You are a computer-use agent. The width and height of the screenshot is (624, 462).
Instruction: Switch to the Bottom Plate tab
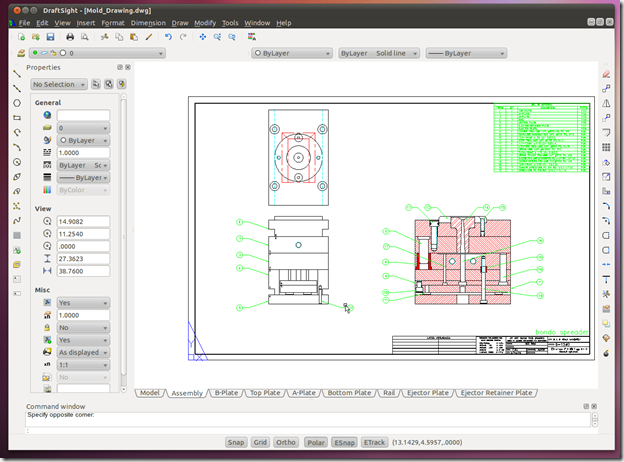coord(349,393)
